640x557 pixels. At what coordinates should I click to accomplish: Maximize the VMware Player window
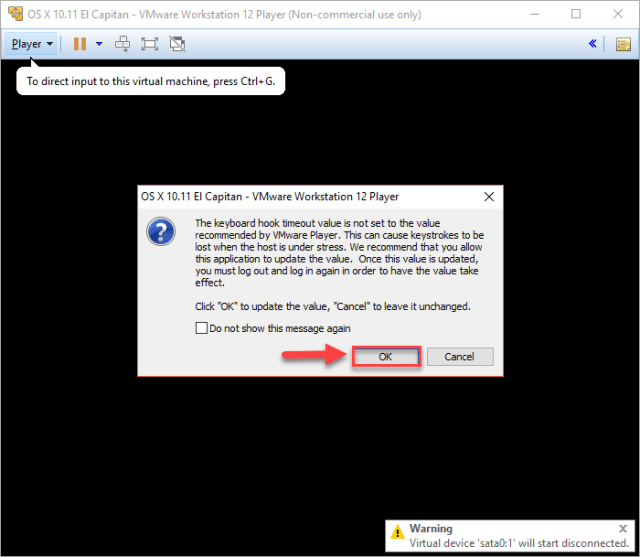click(x=576, y=14)
